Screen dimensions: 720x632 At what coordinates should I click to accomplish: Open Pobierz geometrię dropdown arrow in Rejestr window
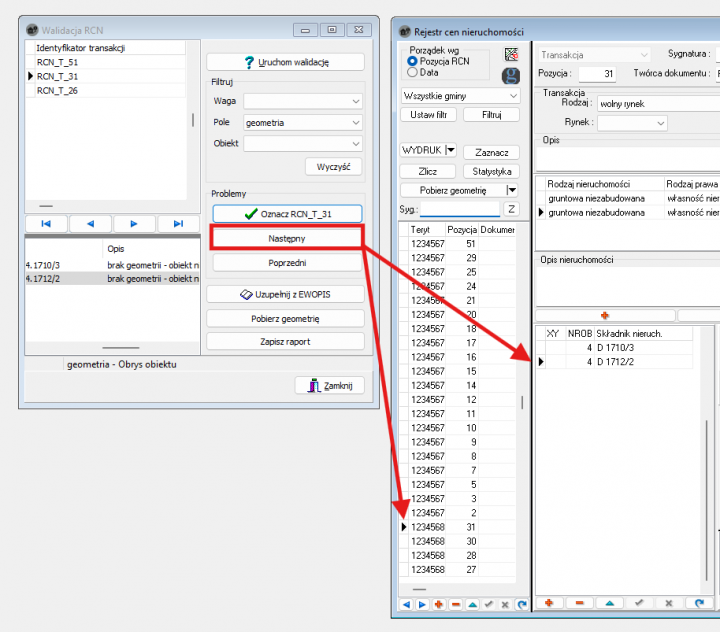(x=512, y=190)
